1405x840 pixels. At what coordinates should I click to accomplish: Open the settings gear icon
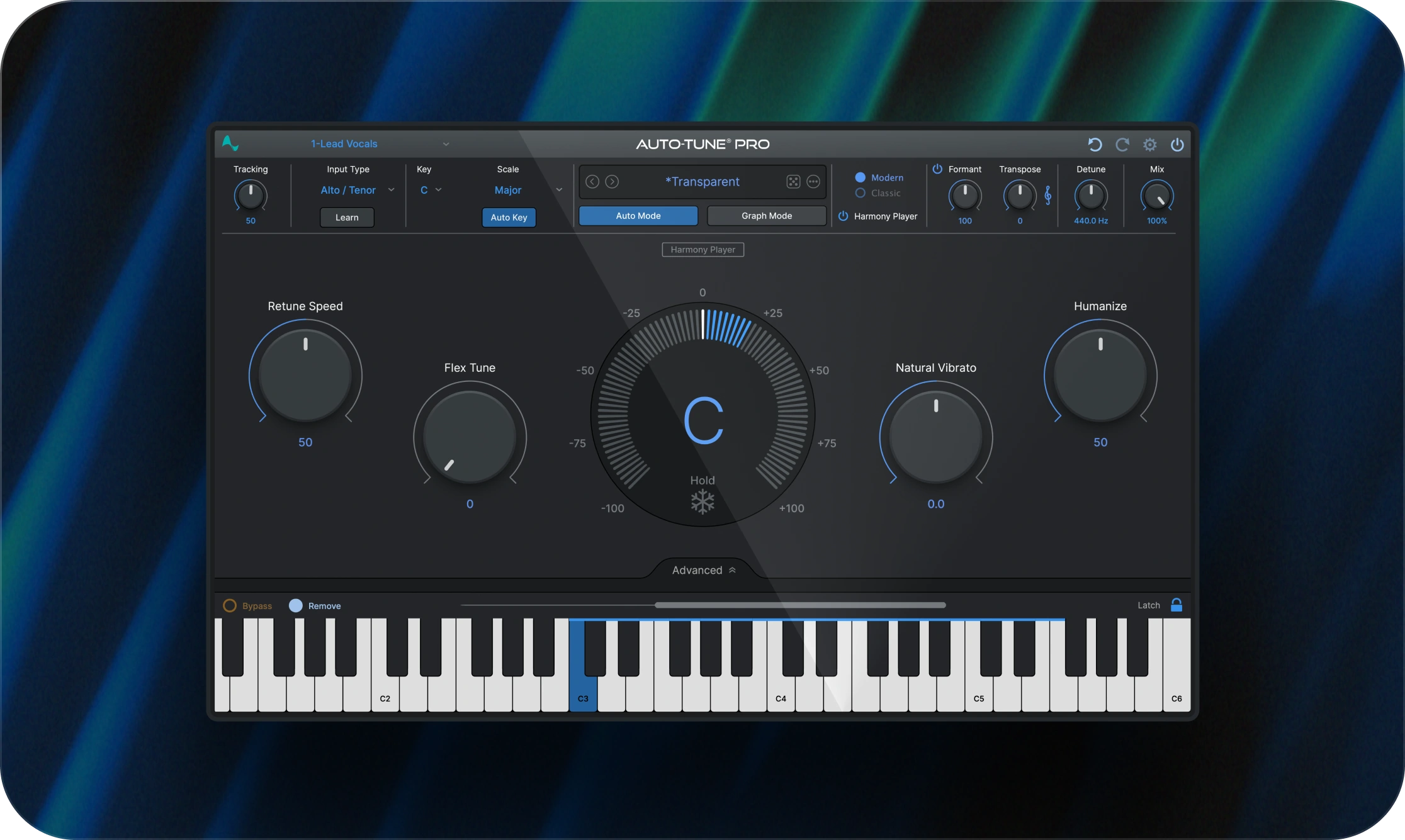(x=1150, y=145)
